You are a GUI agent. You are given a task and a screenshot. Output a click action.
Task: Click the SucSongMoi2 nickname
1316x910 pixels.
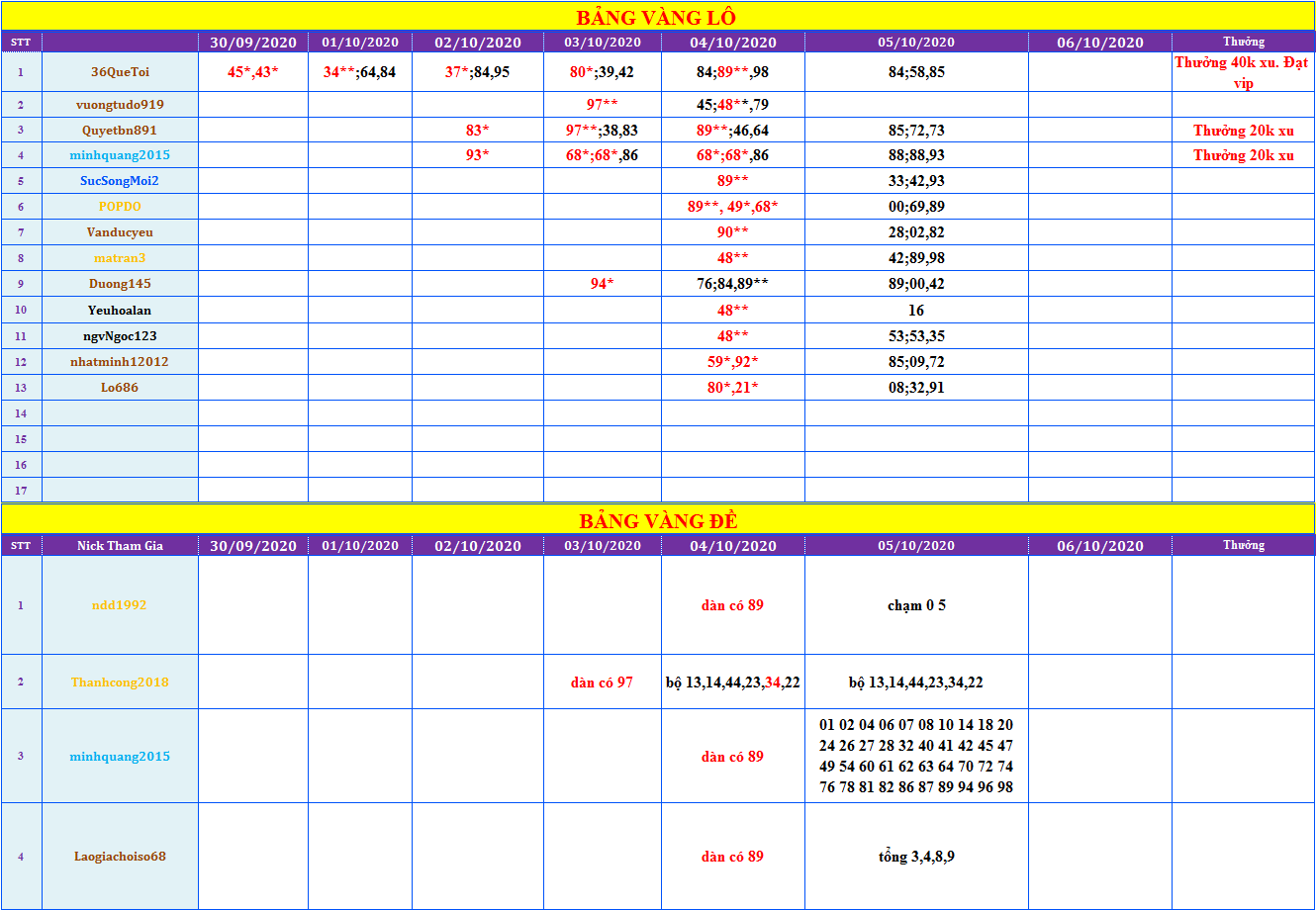(120, 181)
